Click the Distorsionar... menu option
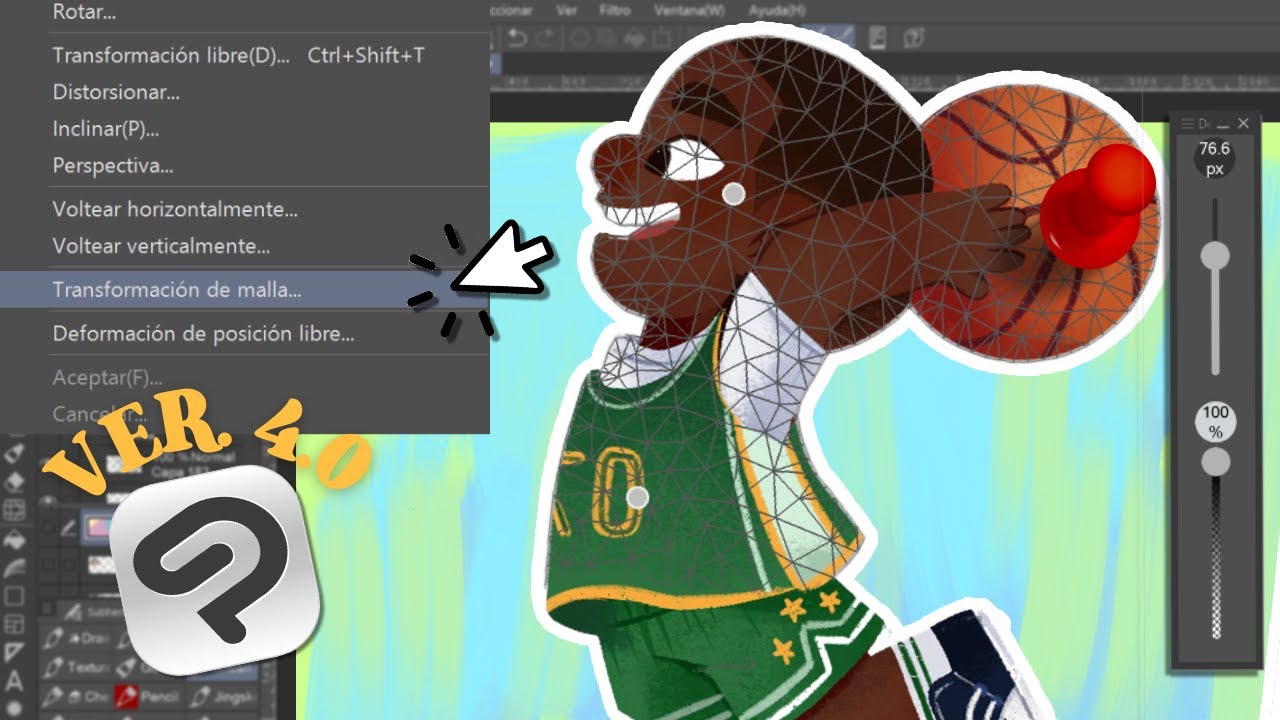Screen dimensions: 1280x720 pyautogui.click(x=116, y=93)
